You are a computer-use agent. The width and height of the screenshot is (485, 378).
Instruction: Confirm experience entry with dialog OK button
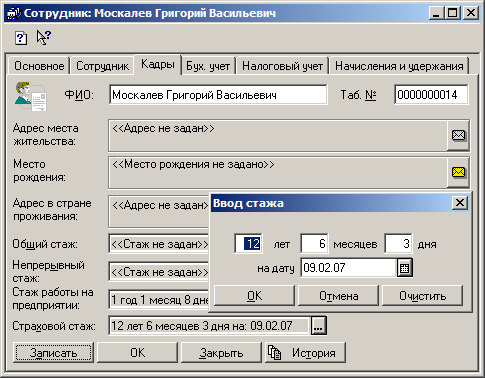pos(254,296)
